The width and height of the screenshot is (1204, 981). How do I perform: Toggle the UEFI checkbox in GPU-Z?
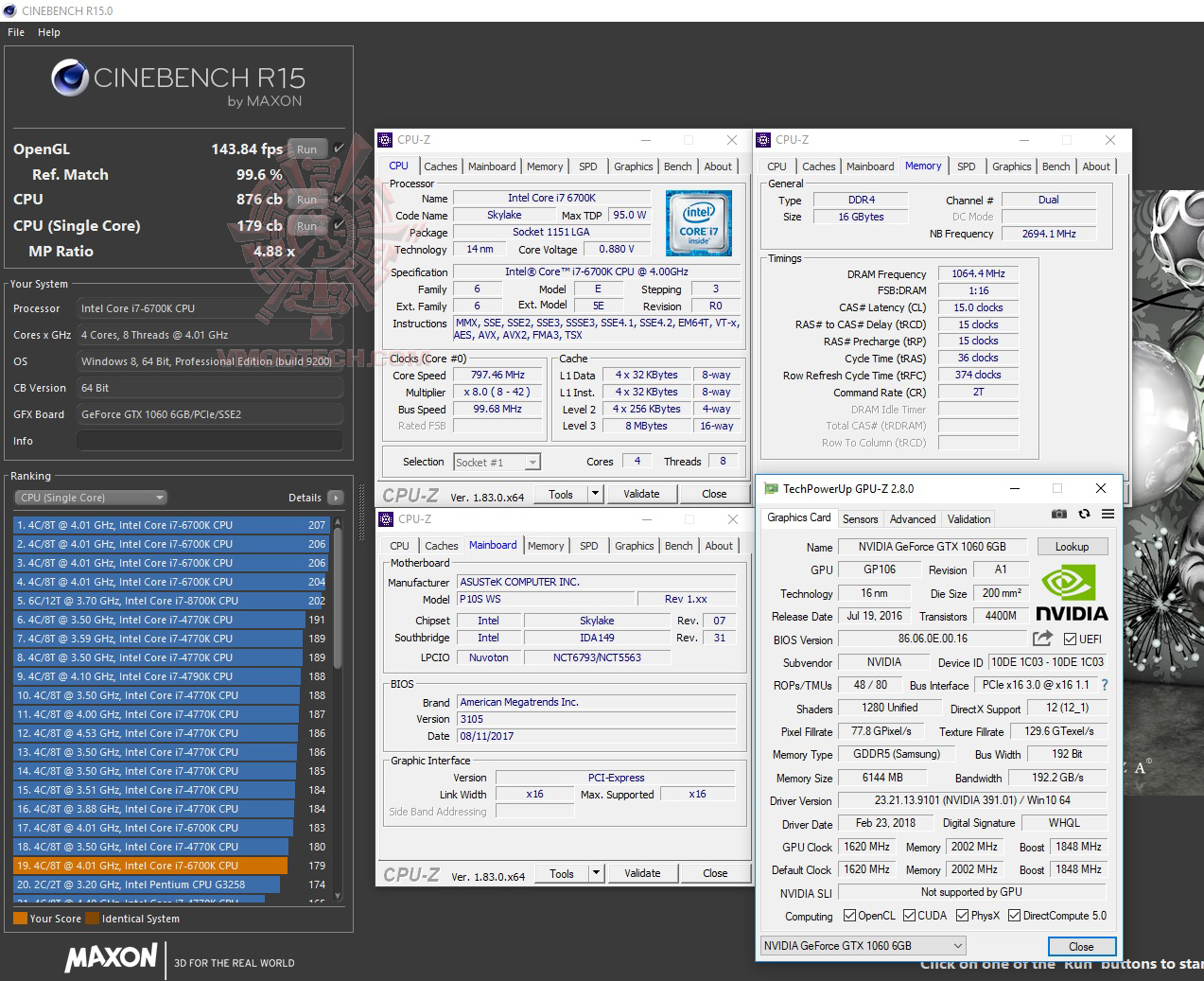point(1072,639)
